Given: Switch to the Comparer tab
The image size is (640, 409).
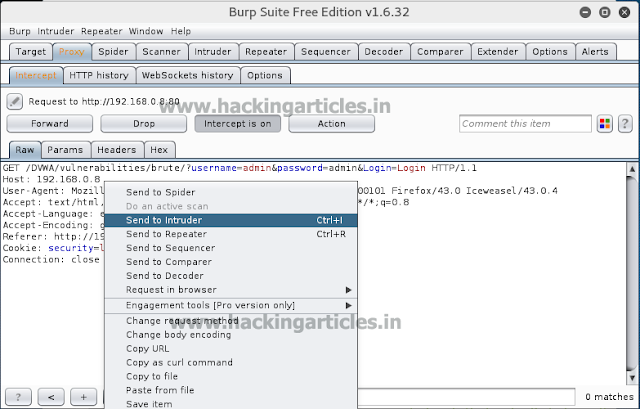Looking at the screenshot, I should (x=440, y=52).
